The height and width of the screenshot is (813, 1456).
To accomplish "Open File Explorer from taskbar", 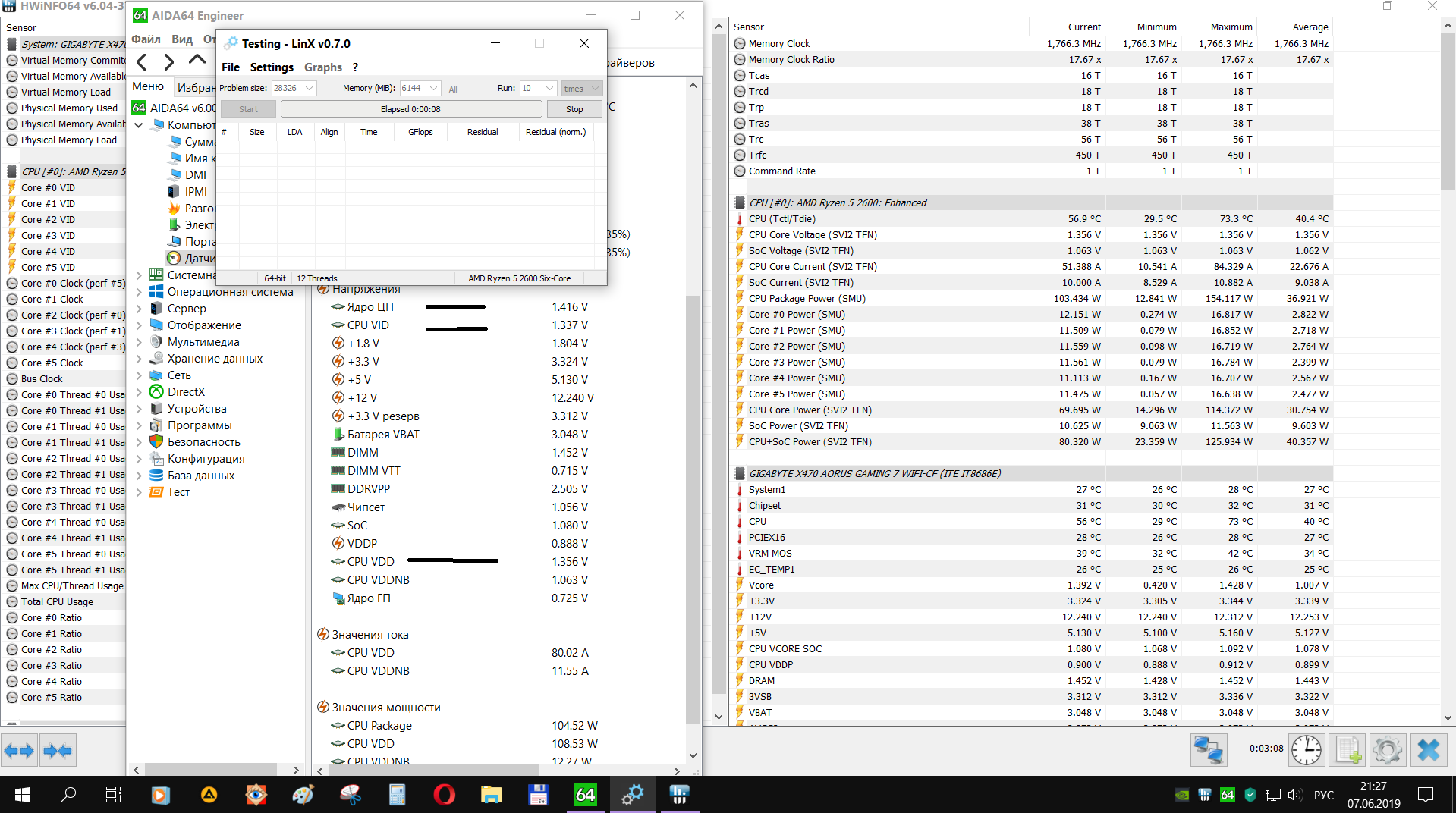I will click(492, 795).
